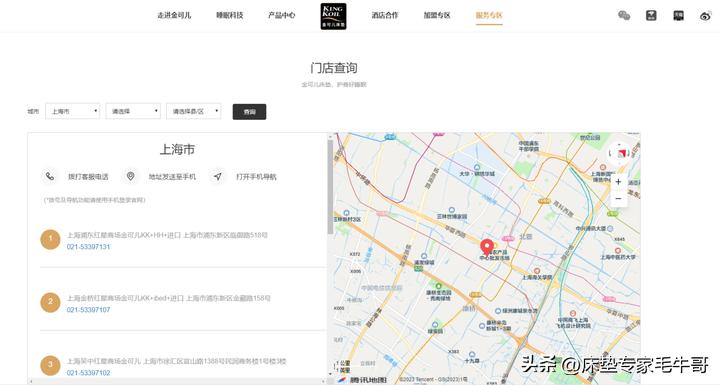The width and height of the screenshot is (720, 385).
Task: Click the red map marker pin
Action: point(487,247)
